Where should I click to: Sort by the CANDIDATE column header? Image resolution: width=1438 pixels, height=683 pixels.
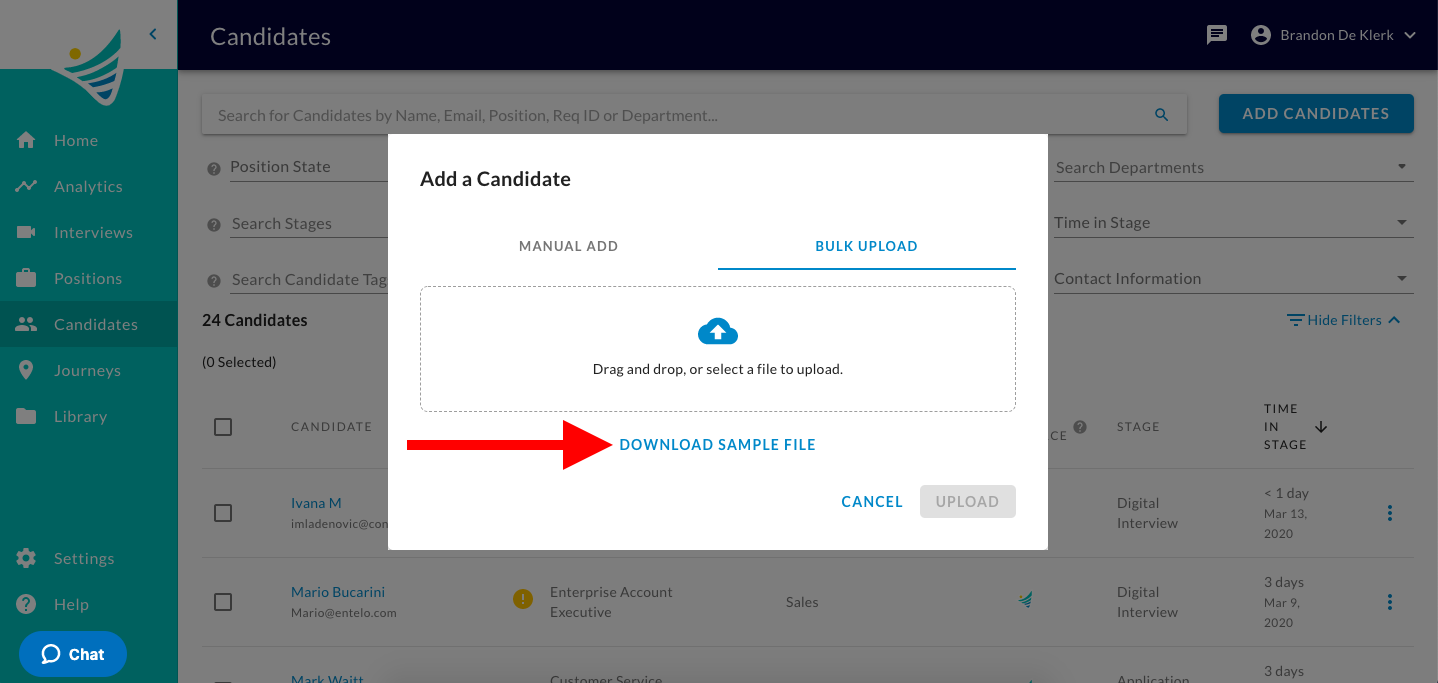pyautogui.click(x=332, y=427)
